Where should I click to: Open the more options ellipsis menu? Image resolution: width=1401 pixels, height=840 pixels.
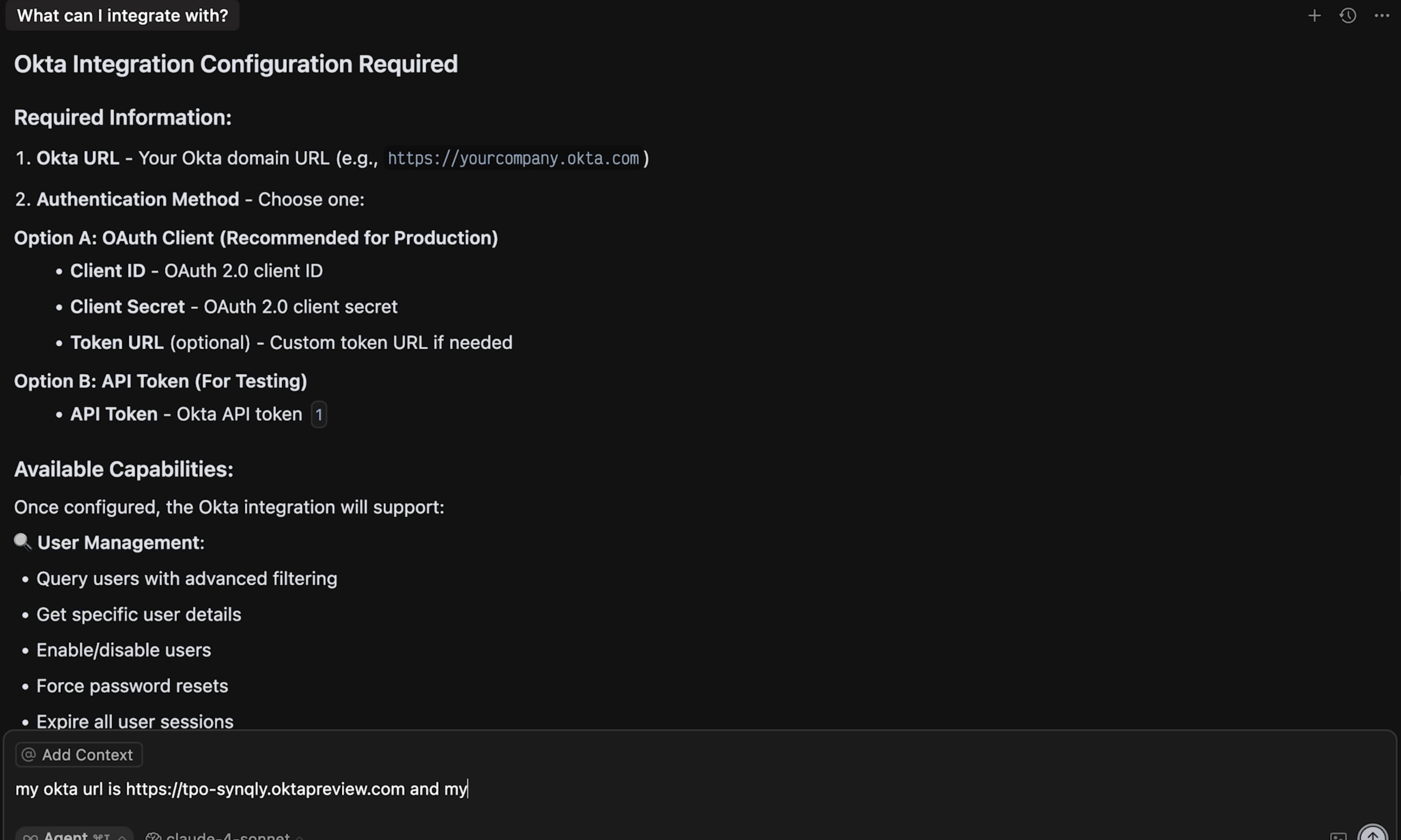1382,16
